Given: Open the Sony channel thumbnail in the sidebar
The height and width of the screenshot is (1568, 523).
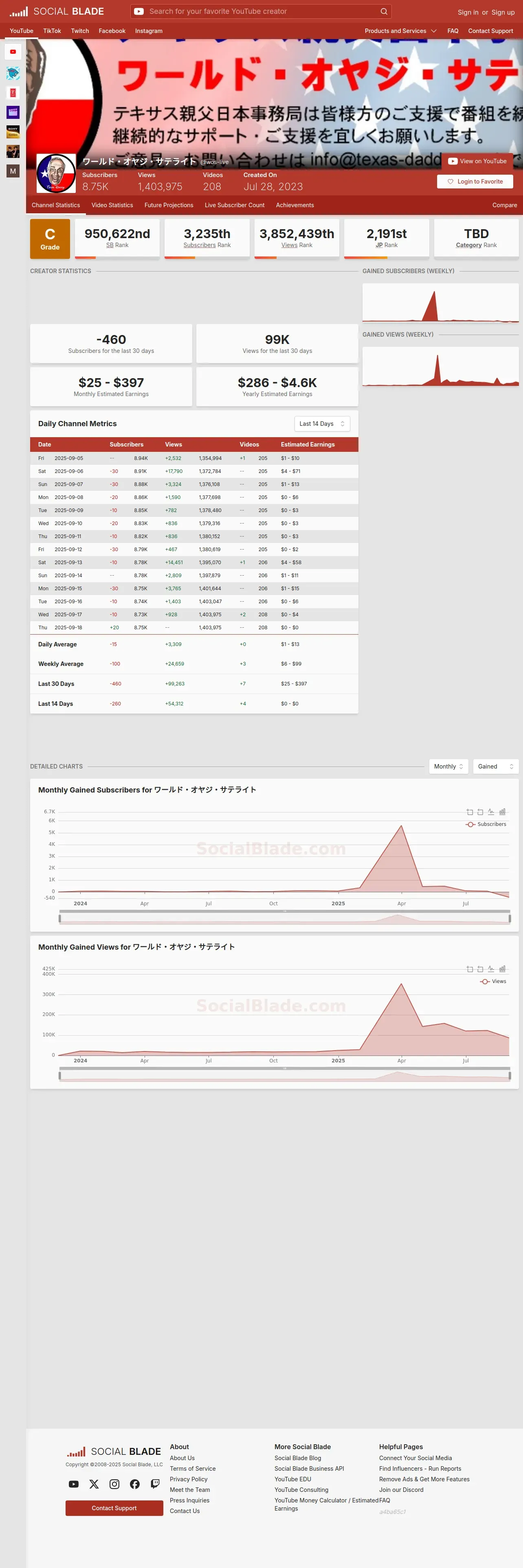Looking at the screenshot, I should coord(13,131).
